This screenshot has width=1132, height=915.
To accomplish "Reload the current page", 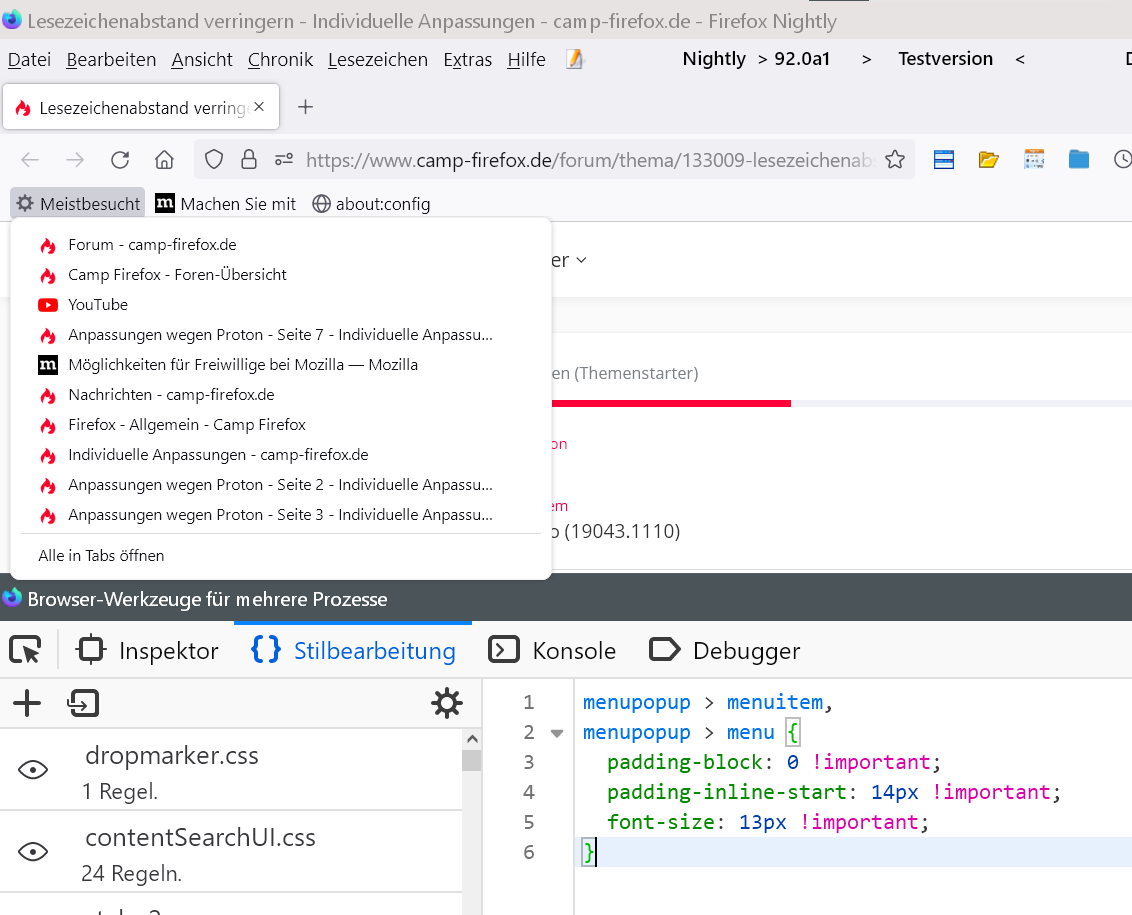I will [x=120, y=160].
